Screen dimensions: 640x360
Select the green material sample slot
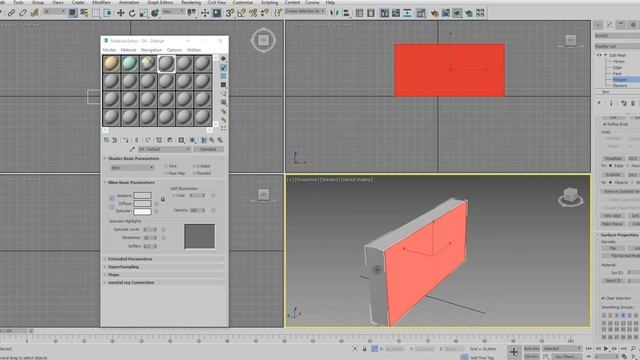(130, 64)
